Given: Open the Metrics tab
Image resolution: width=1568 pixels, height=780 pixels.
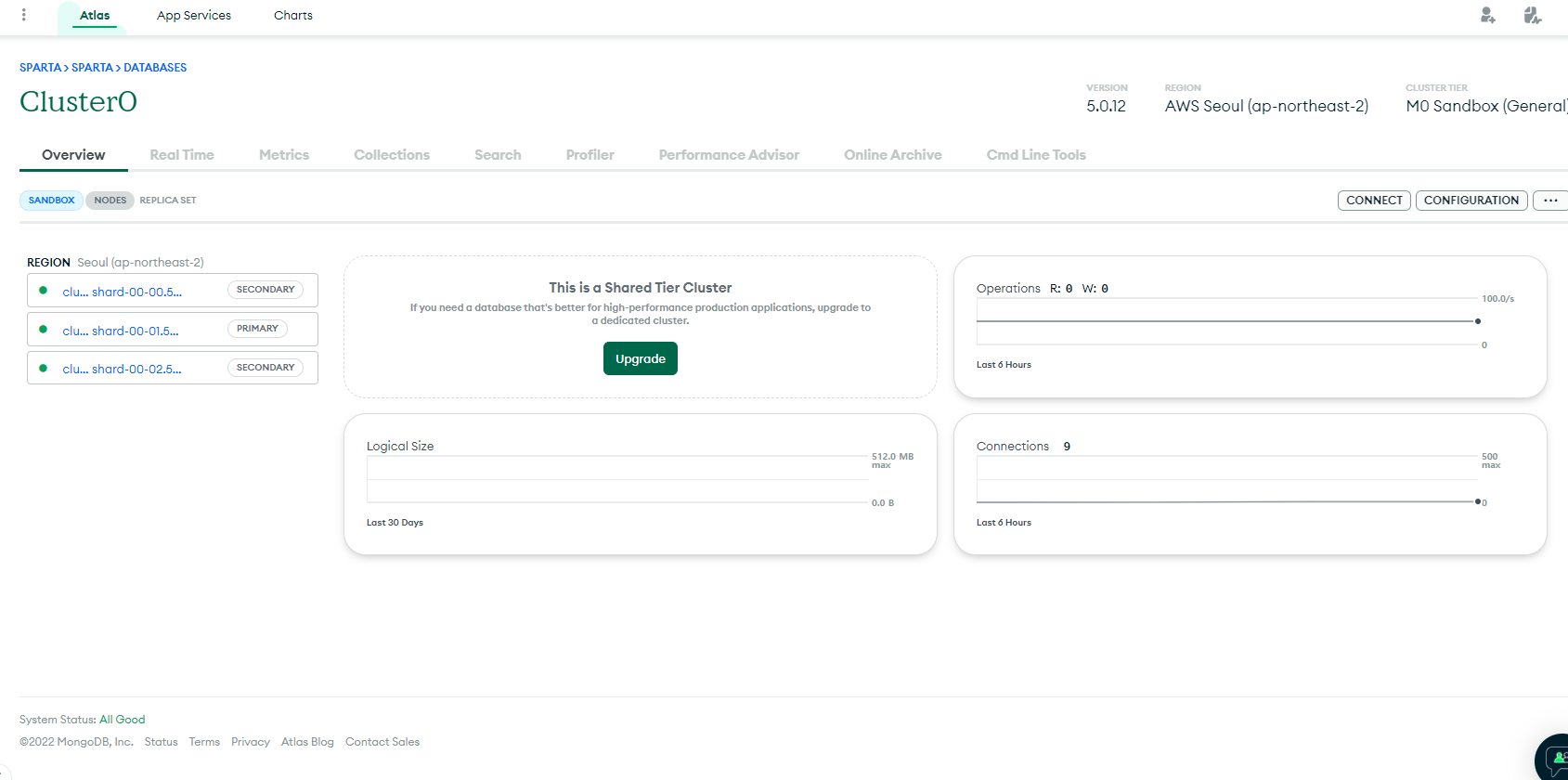Looking at the screenshot, I should (283, 155).
